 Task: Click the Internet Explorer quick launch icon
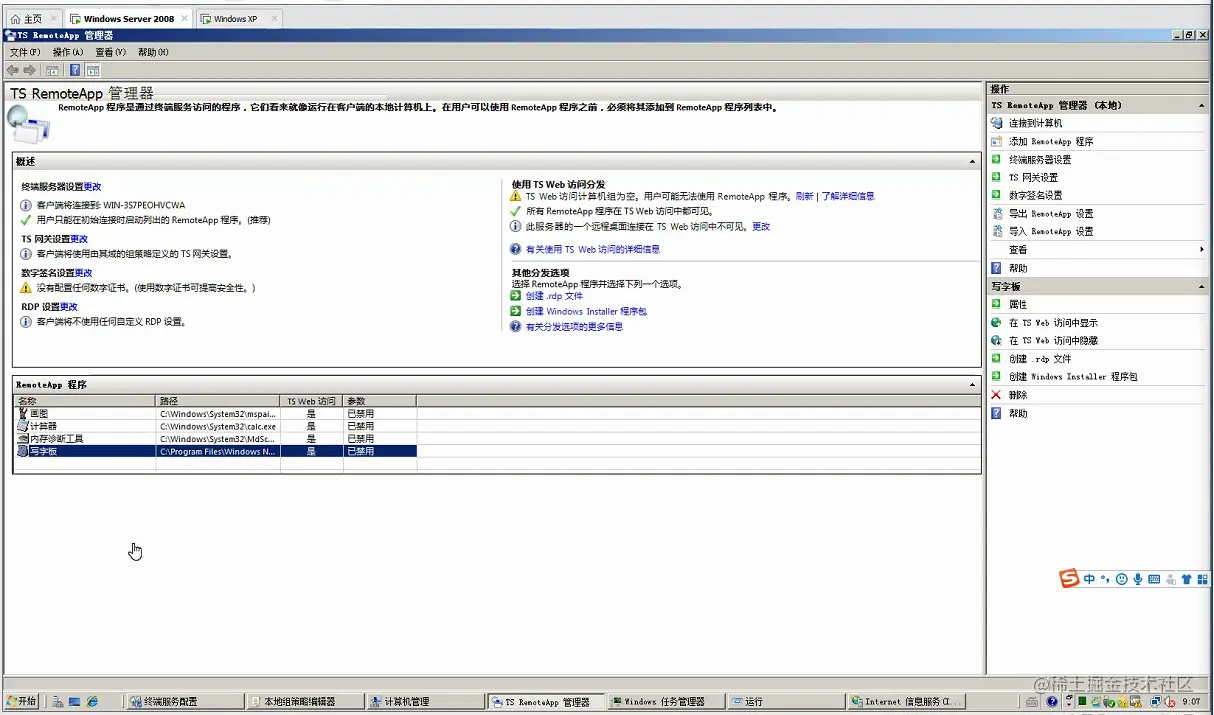tap(92, 702)
